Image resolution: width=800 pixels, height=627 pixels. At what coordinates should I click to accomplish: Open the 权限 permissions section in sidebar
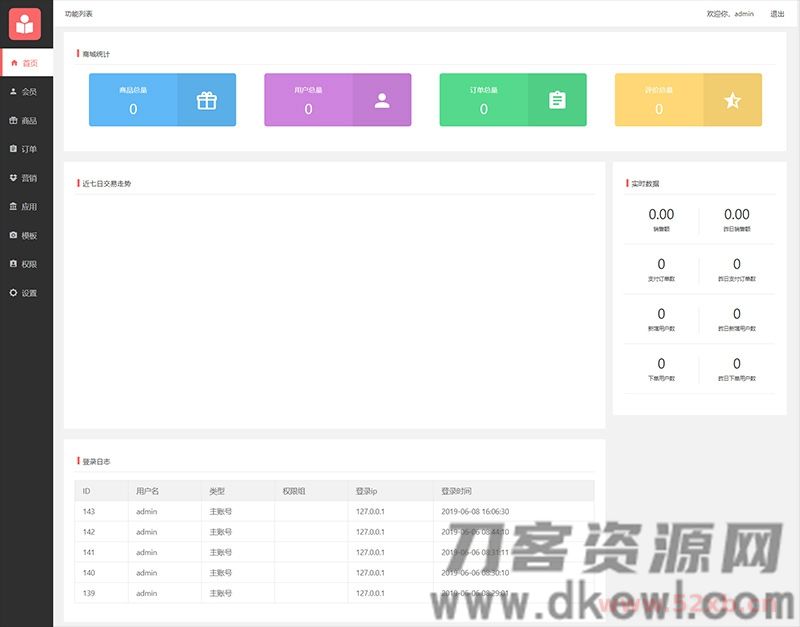pos(26,264)
